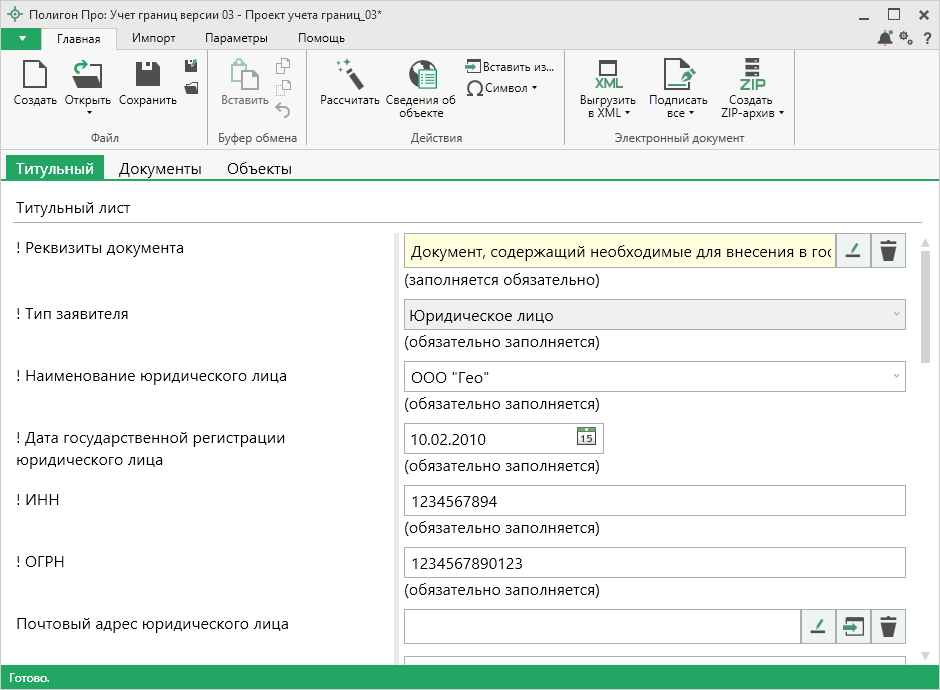The image size is (940, 690).
Task: Click the Вставить из... button
Action: 509,67
